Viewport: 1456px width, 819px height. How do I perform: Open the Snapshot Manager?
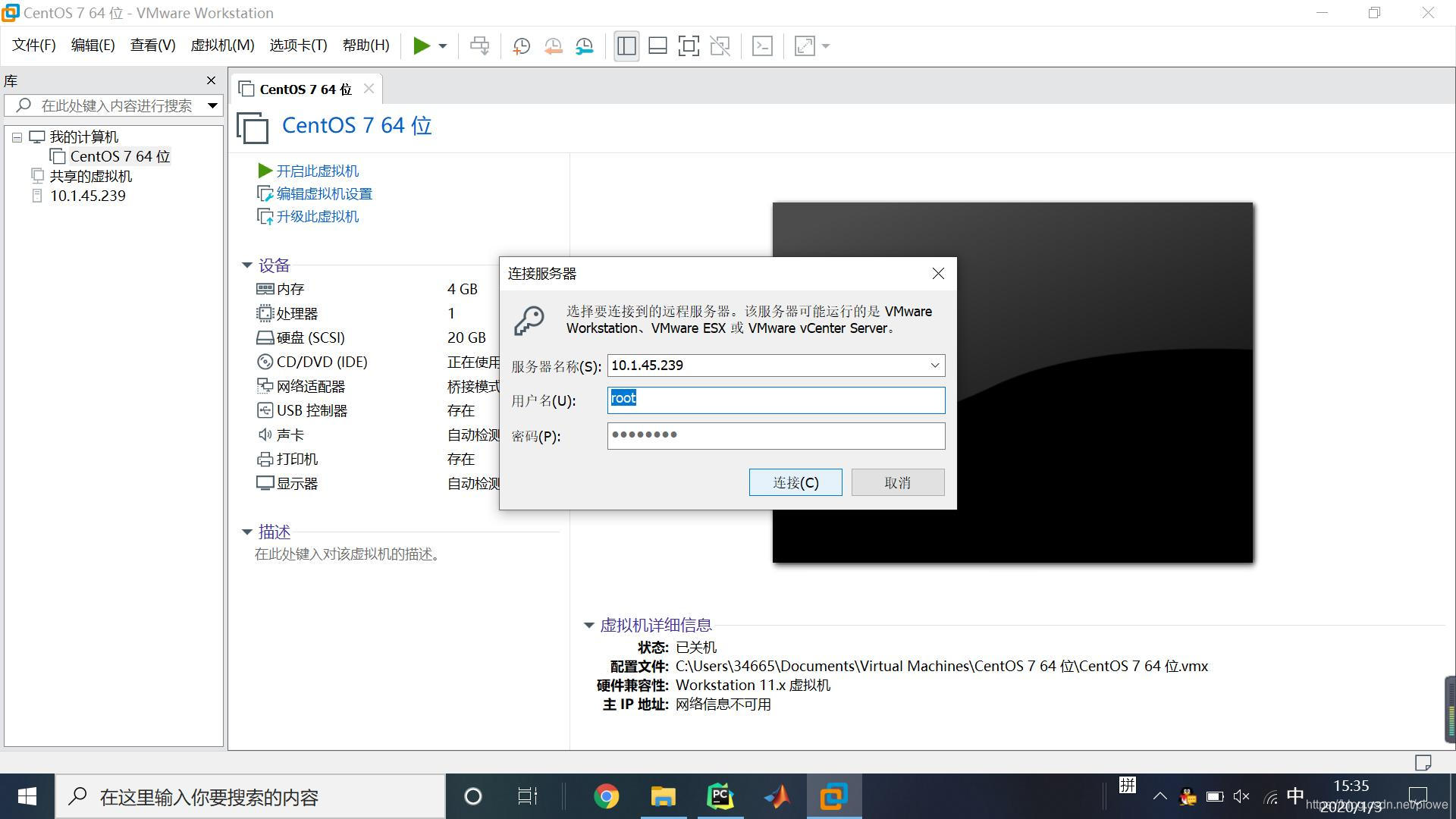(x=584, y=45)
